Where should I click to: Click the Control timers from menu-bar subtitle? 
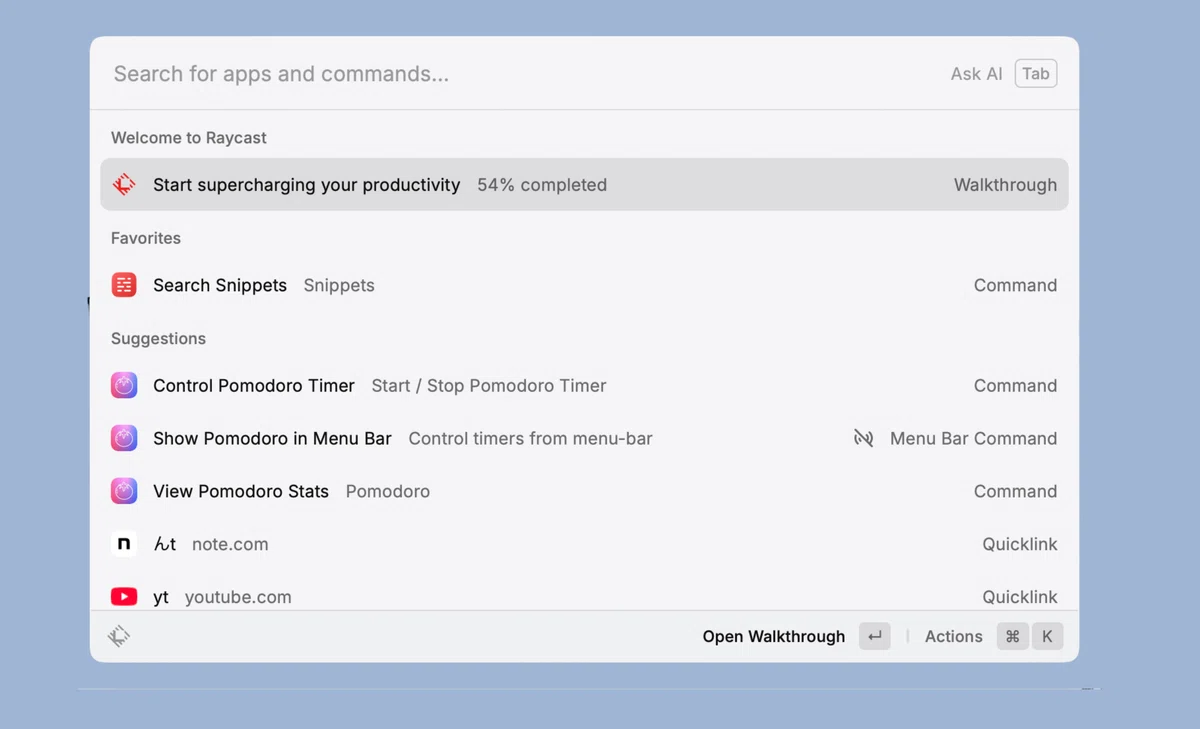[x=530, y=438]
